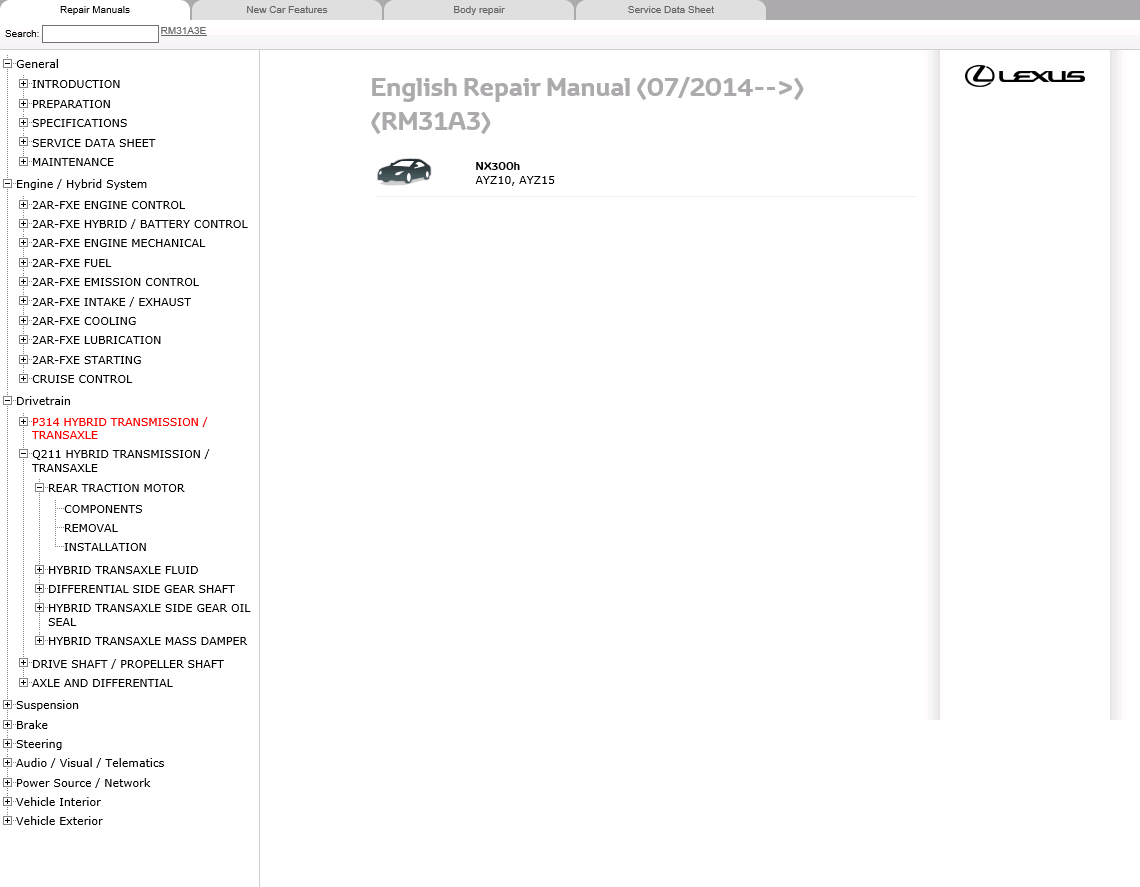Expand the 2AR-FXE STARTING node
Screen dimensions: 1140x887
click(24, 359)
